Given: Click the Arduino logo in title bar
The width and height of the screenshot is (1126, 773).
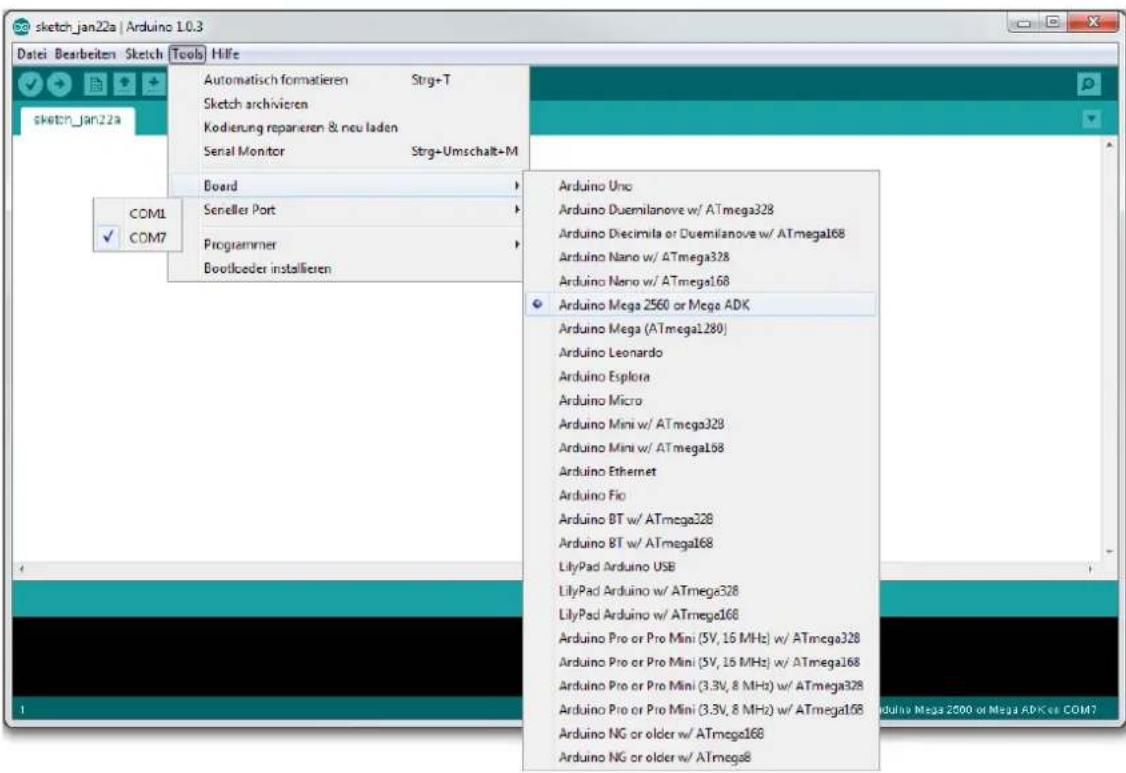Looking at the screenshot, I should click(22, 27).
